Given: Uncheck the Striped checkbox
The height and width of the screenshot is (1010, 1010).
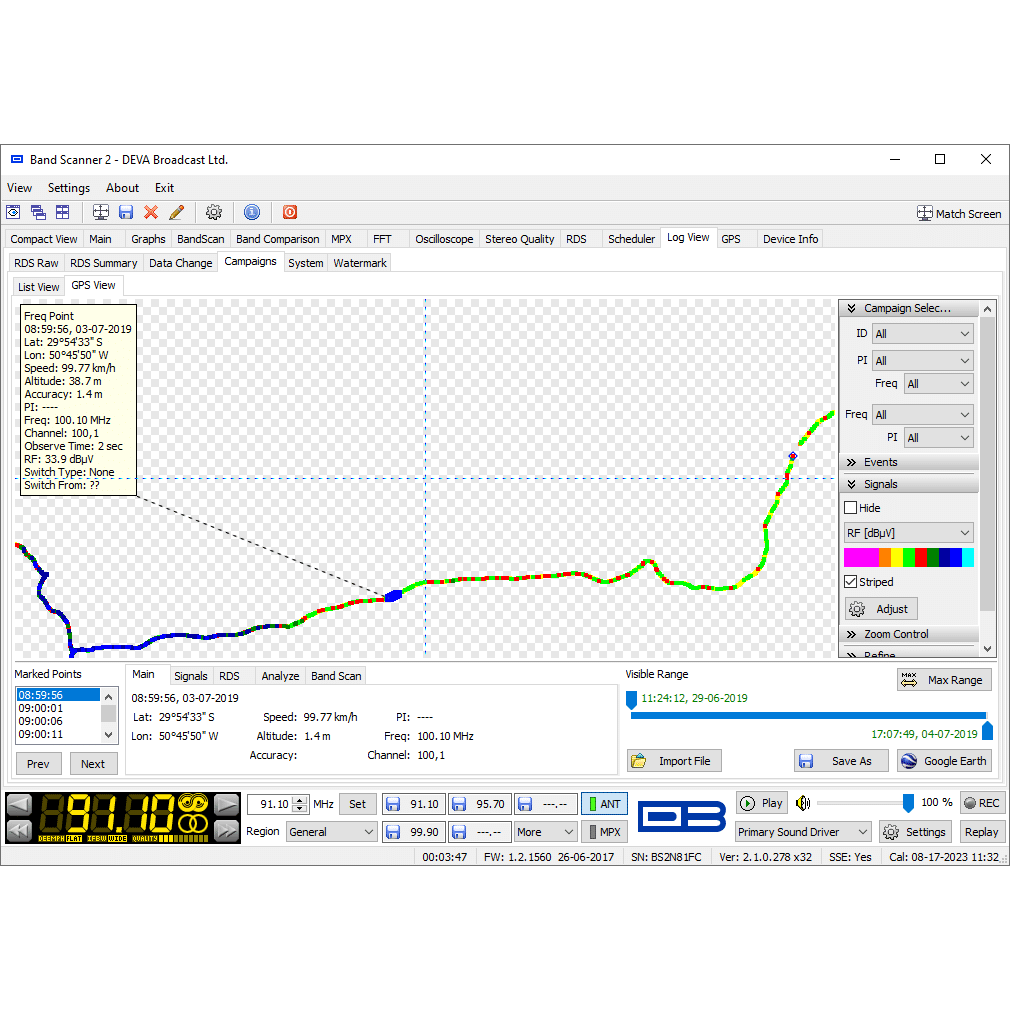Looking at the screenshot, I should tap(851, 582).
